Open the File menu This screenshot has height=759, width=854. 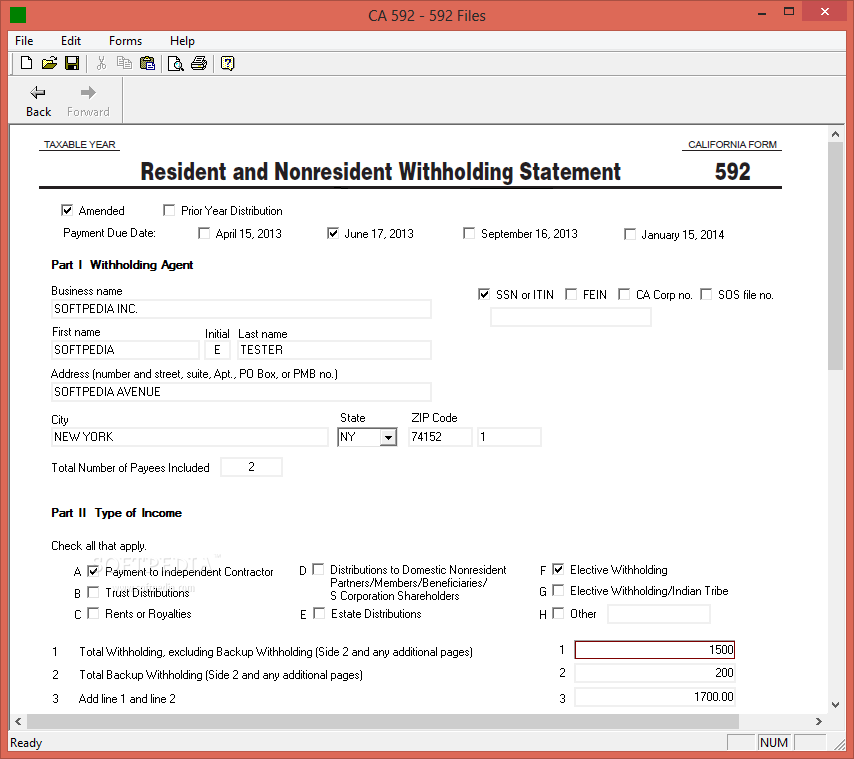click(x=24, y=41)
